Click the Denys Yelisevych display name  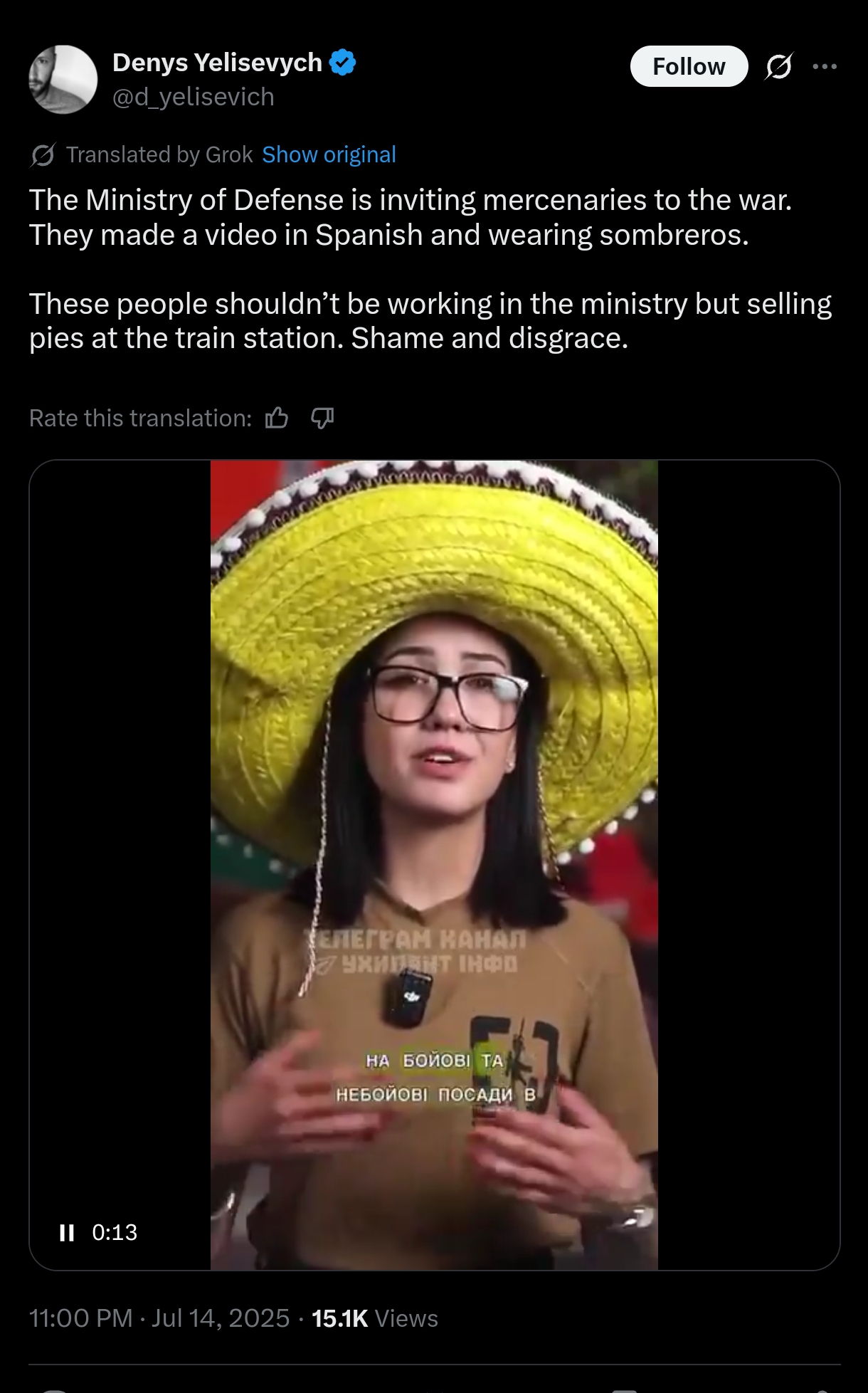(217, 63)
